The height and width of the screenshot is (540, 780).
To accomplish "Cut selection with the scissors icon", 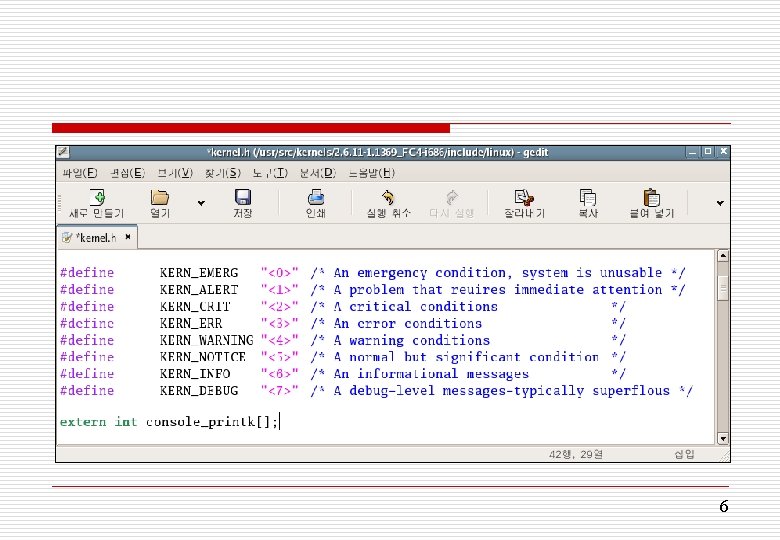I will click(x=524, y=197).
